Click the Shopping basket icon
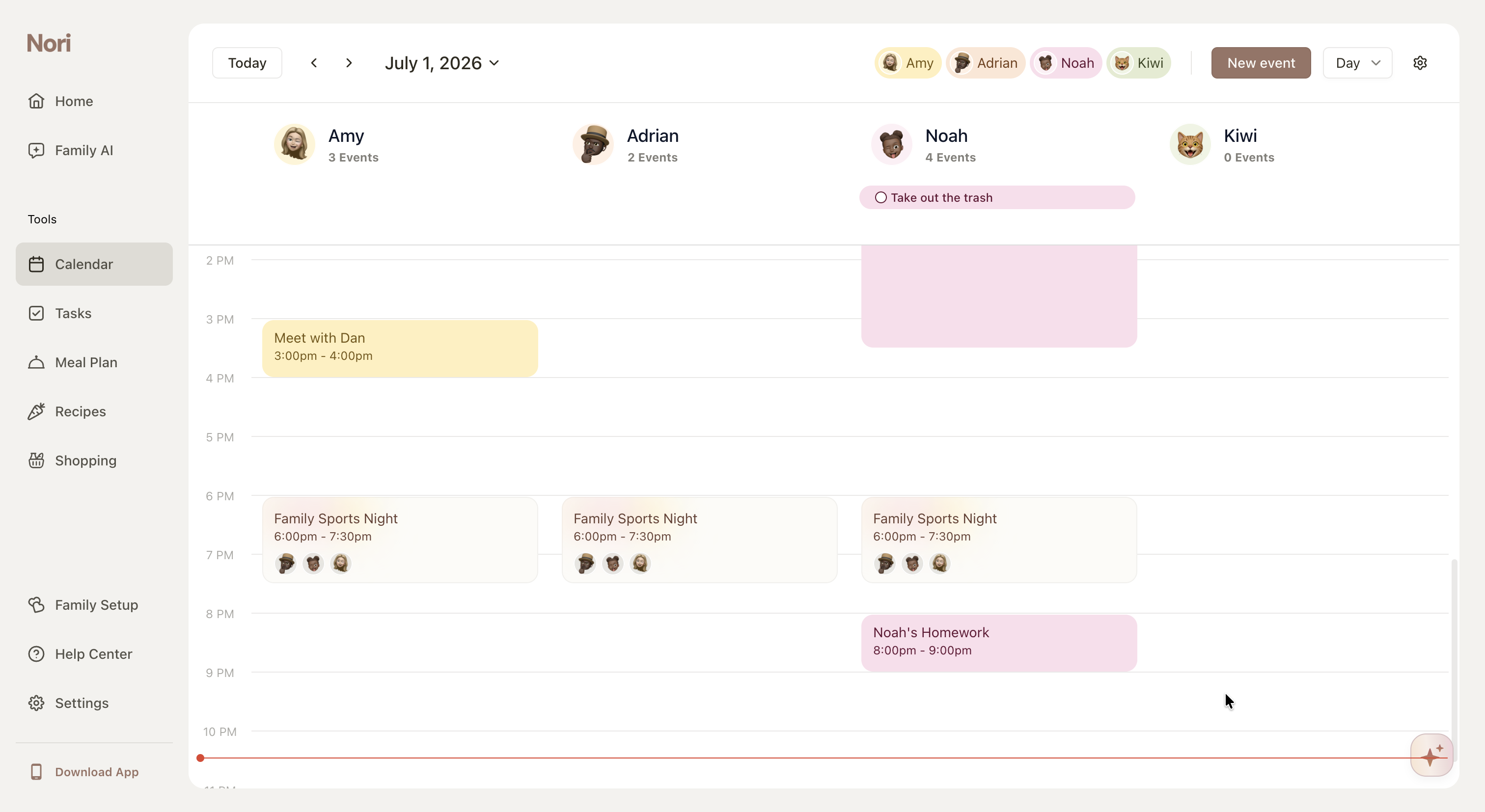1485x812 pixels. pyautogui.click(x=36, y=460)
